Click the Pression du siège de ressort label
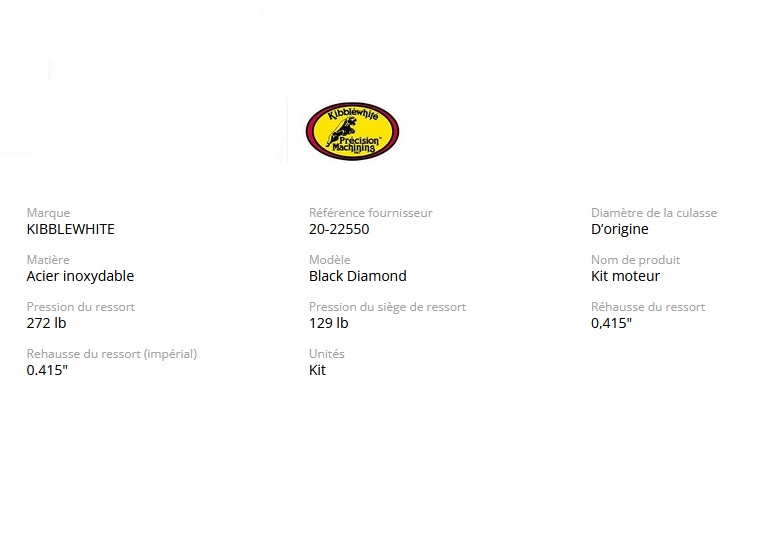 pos(387,307)
